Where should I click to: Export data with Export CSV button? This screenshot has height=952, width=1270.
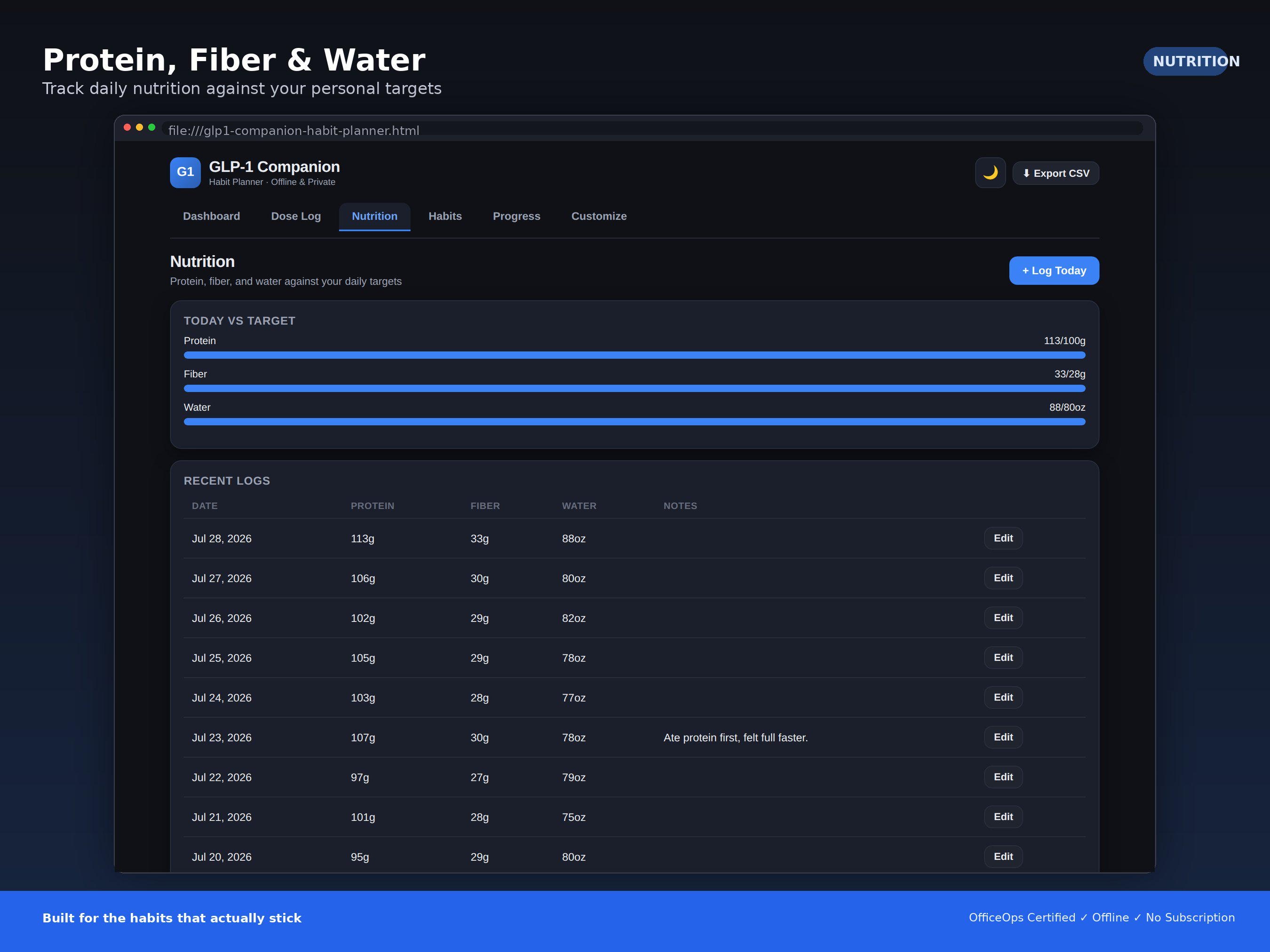coord(1056,173)
